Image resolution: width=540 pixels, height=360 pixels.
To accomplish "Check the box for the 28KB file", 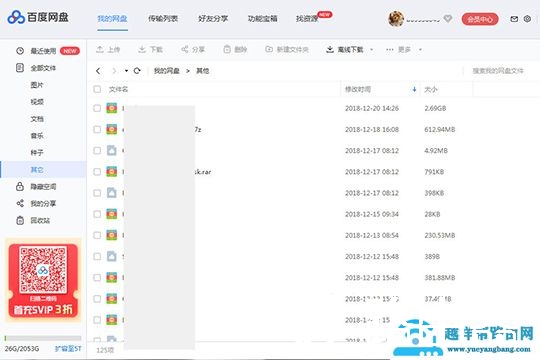I will pyautogui.click(x=97, y=214).
